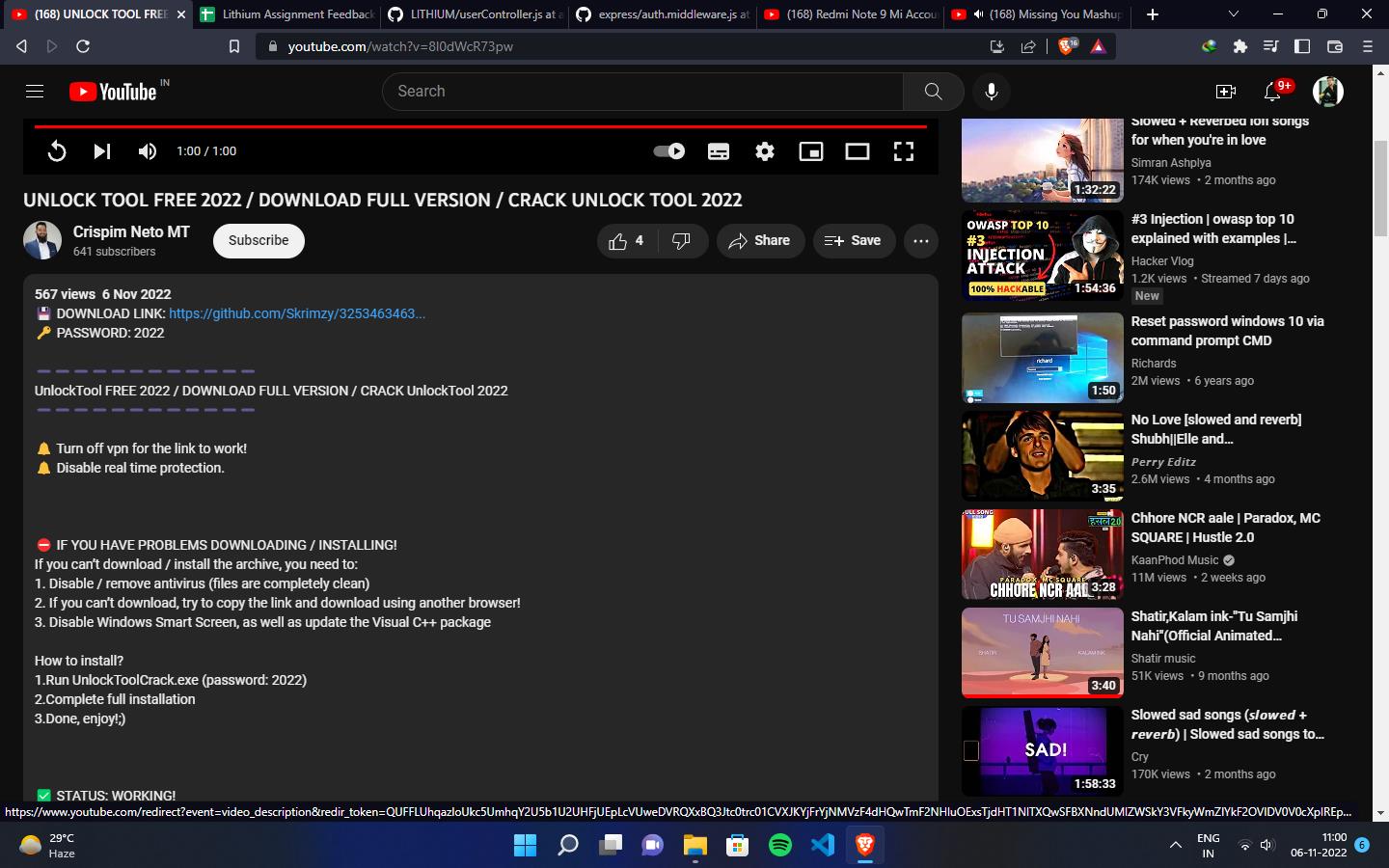1389x868 pixels.
Task: Click the Create video icon
Action: [x=1225, y=92]
